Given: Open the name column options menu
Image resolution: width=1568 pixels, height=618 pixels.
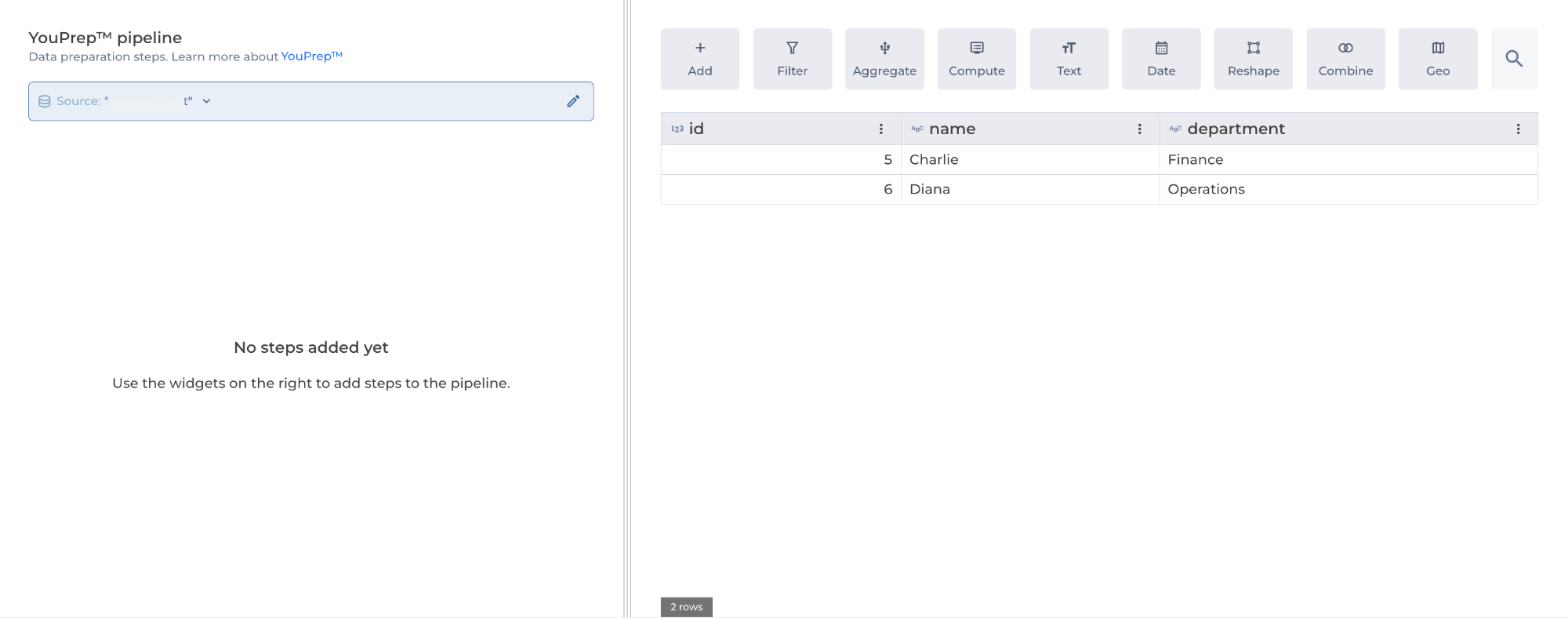Looking at the screenshot, I should pos(1139,129).
